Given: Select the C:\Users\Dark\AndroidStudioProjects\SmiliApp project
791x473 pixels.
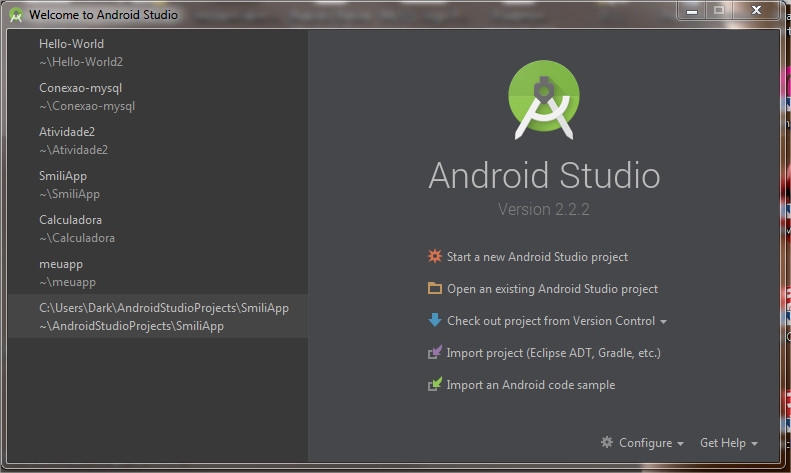Looking at the screenshot, I should pyautogui.click(x=158, y=316).
